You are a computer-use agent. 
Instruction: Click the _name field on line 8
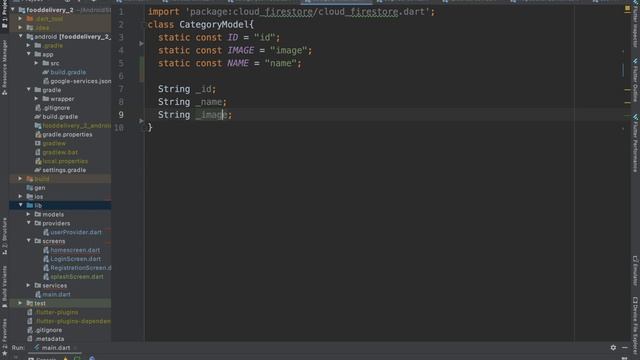(209, 102)
